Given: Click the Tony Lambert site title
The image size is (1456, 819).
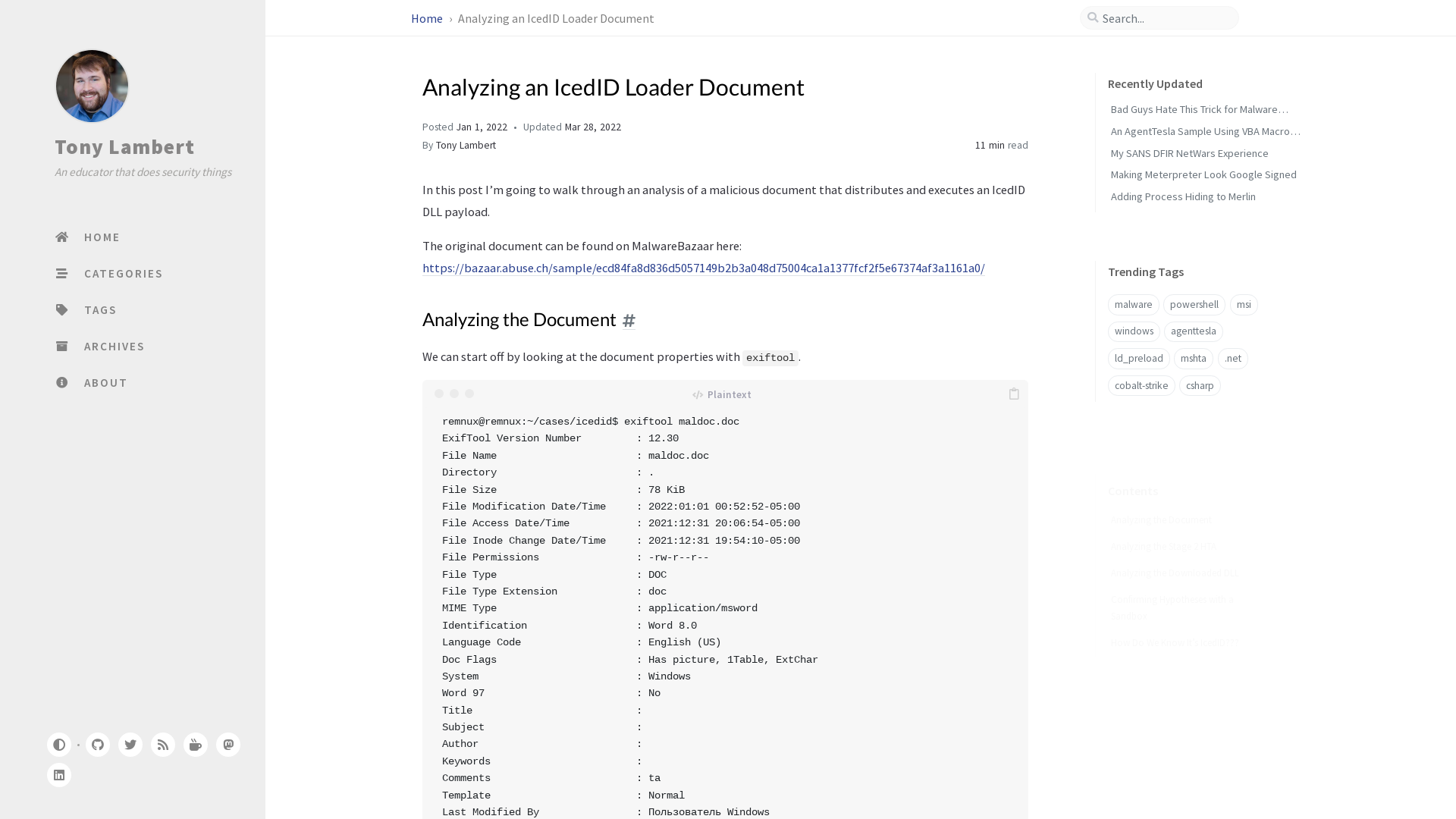Looking at the screenshot, I should [124, 147].
